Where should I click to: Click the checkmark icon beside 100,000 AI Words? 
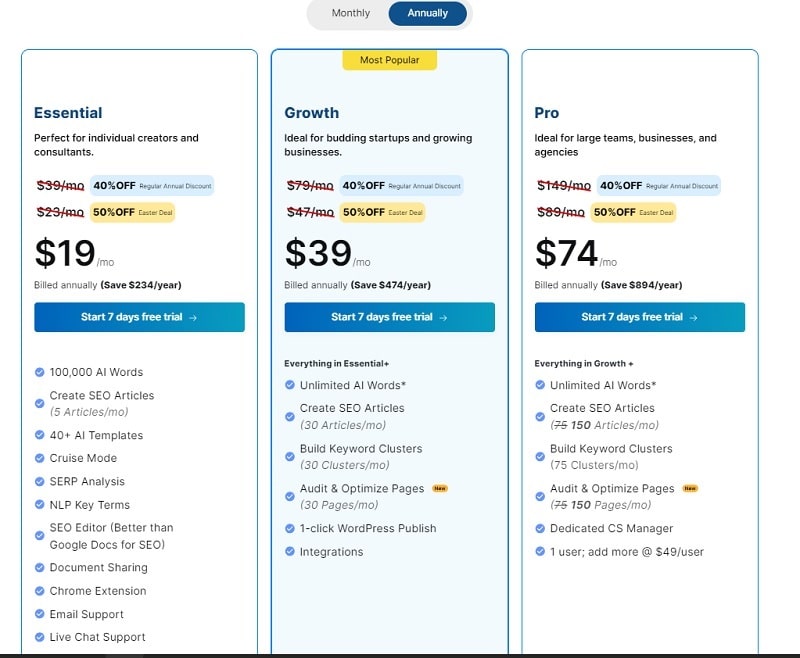39,372
